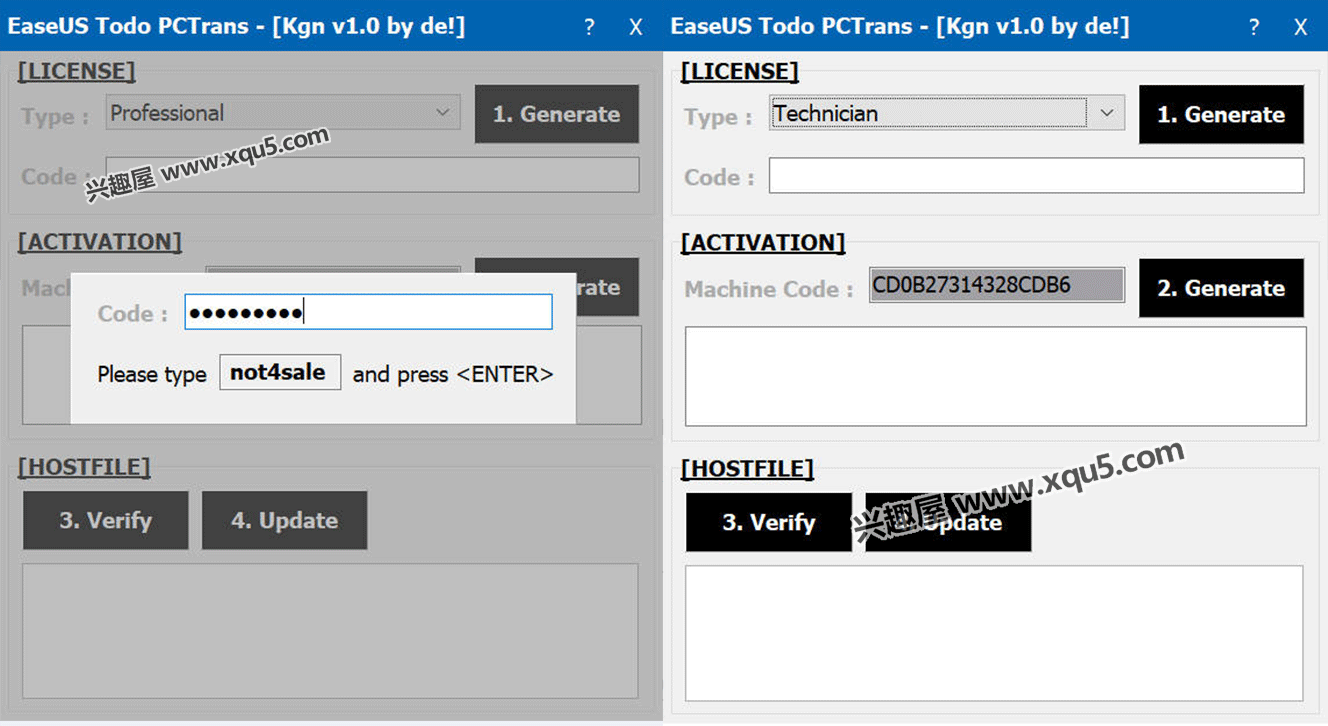Click the [HOSTFILE] heading in left window
The image size is (1328, 726).
pyautogui.click(x=84, y=467)
